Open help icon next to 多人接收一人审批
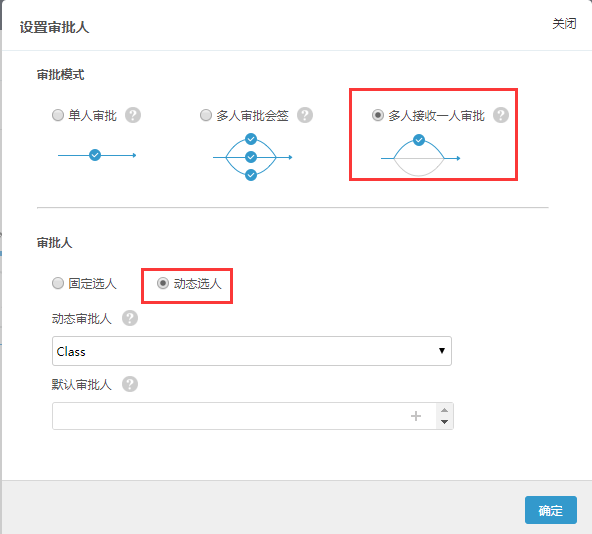The image size is (592, 534). (x=501, y=115)
